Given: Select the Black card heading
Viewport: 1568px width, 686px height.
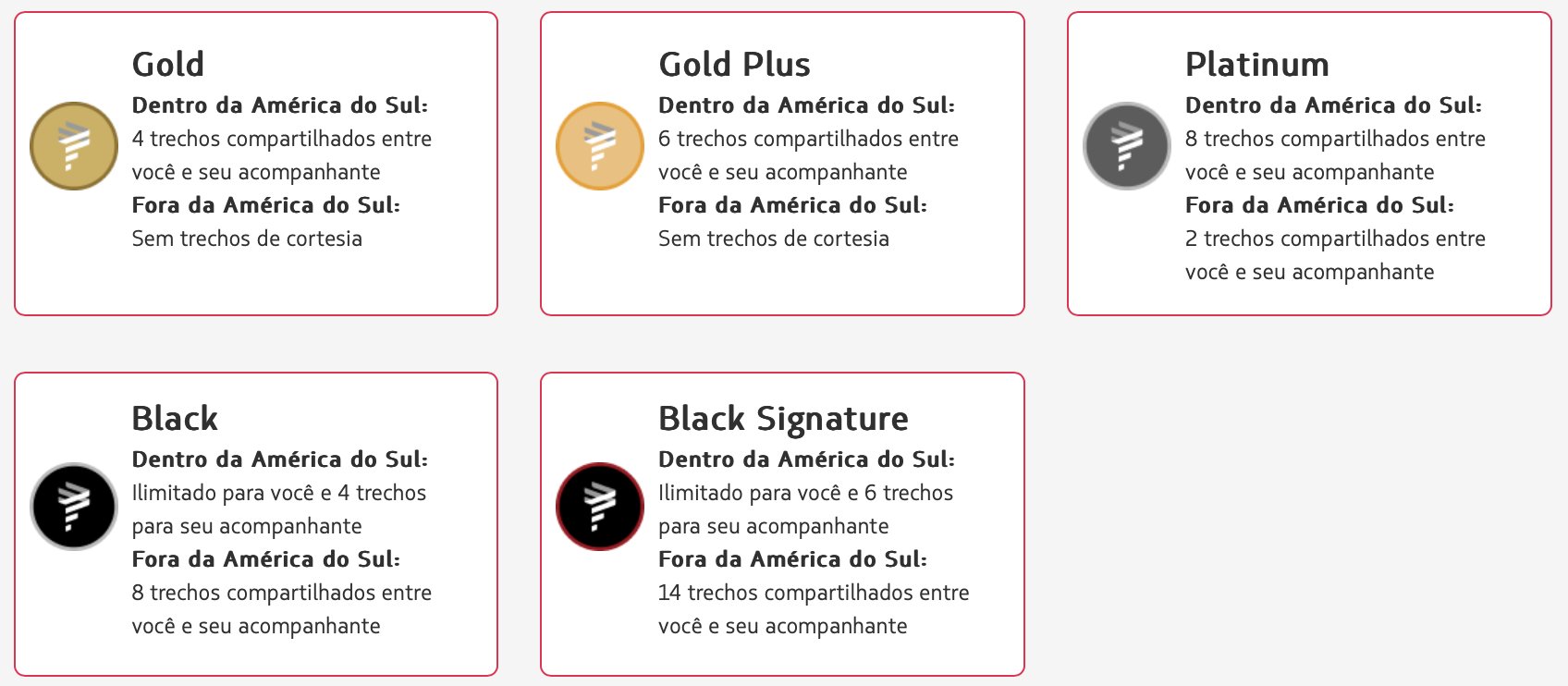Looking at the screenshot, I should pos(175,419).
